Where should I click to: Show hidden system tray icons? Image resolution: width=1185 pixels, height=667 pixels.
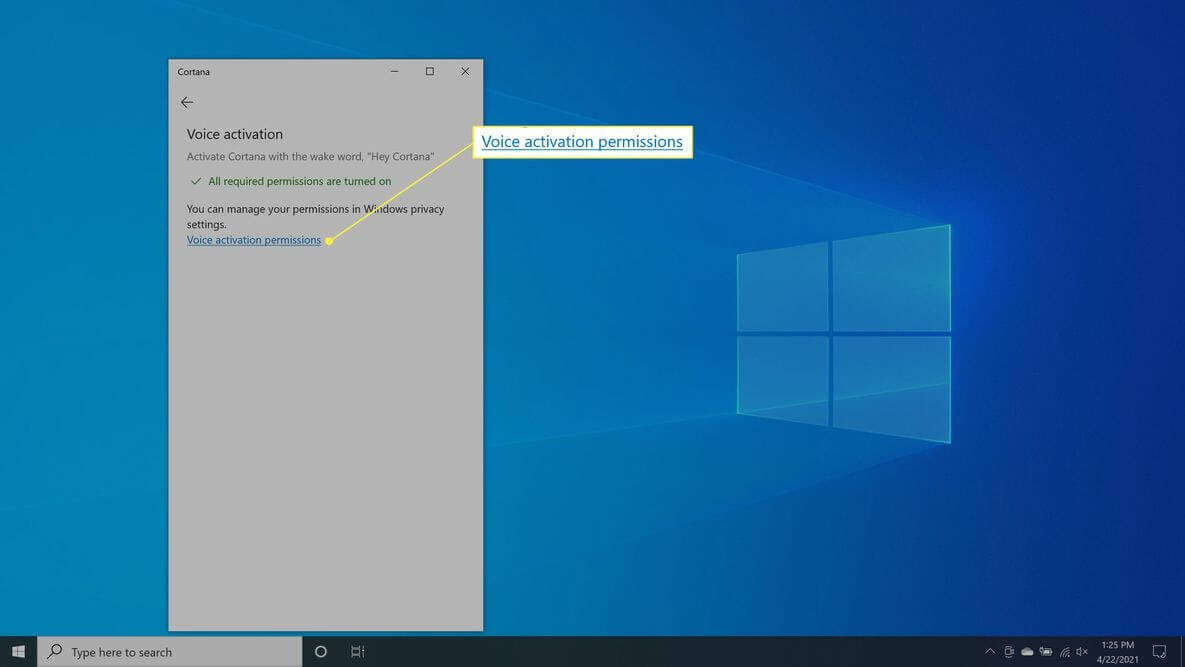pyautogui.click(x=990, y=651)
